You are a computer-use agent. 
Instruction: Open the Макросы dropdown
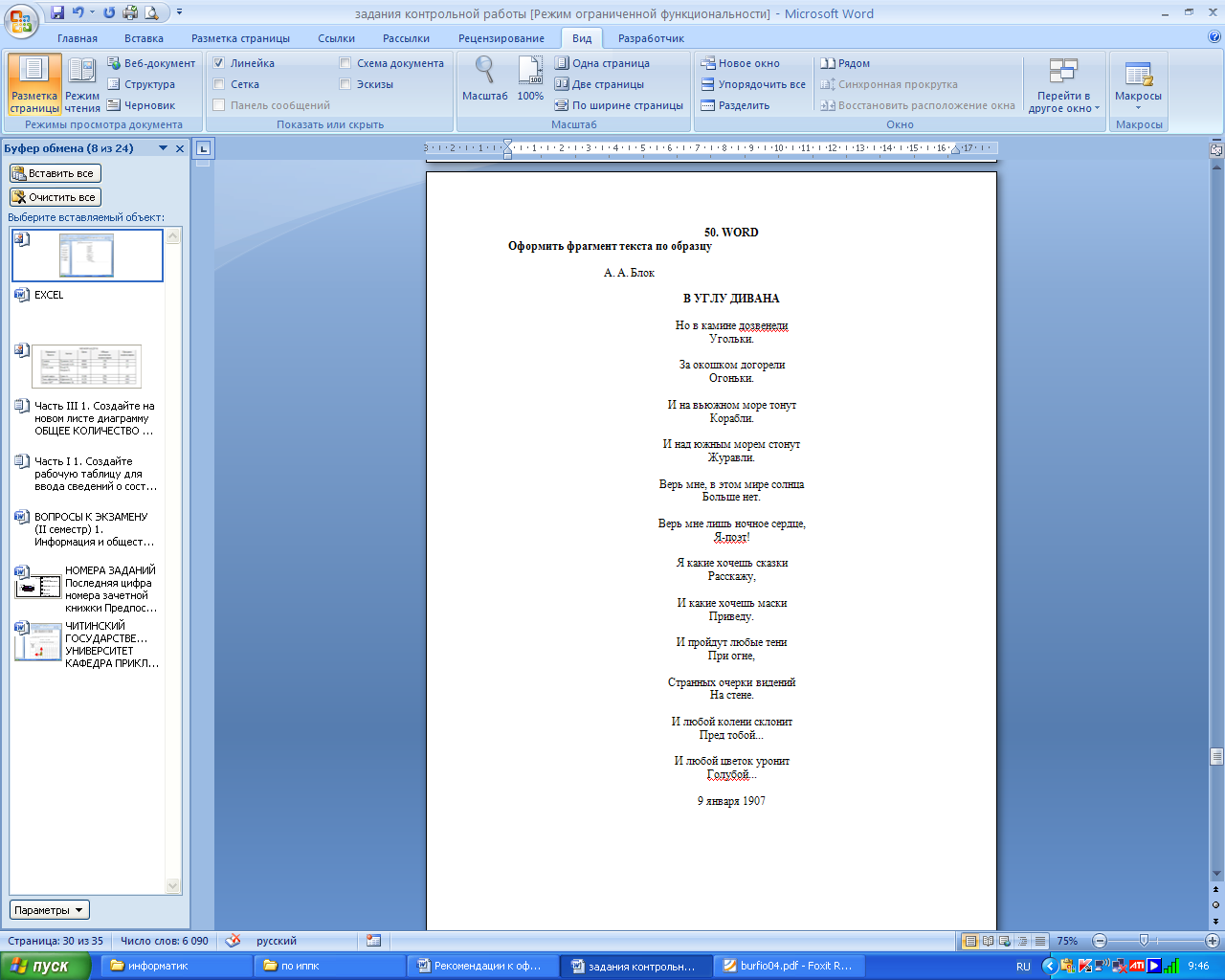pyautogui.click(x=1138, y=85)
